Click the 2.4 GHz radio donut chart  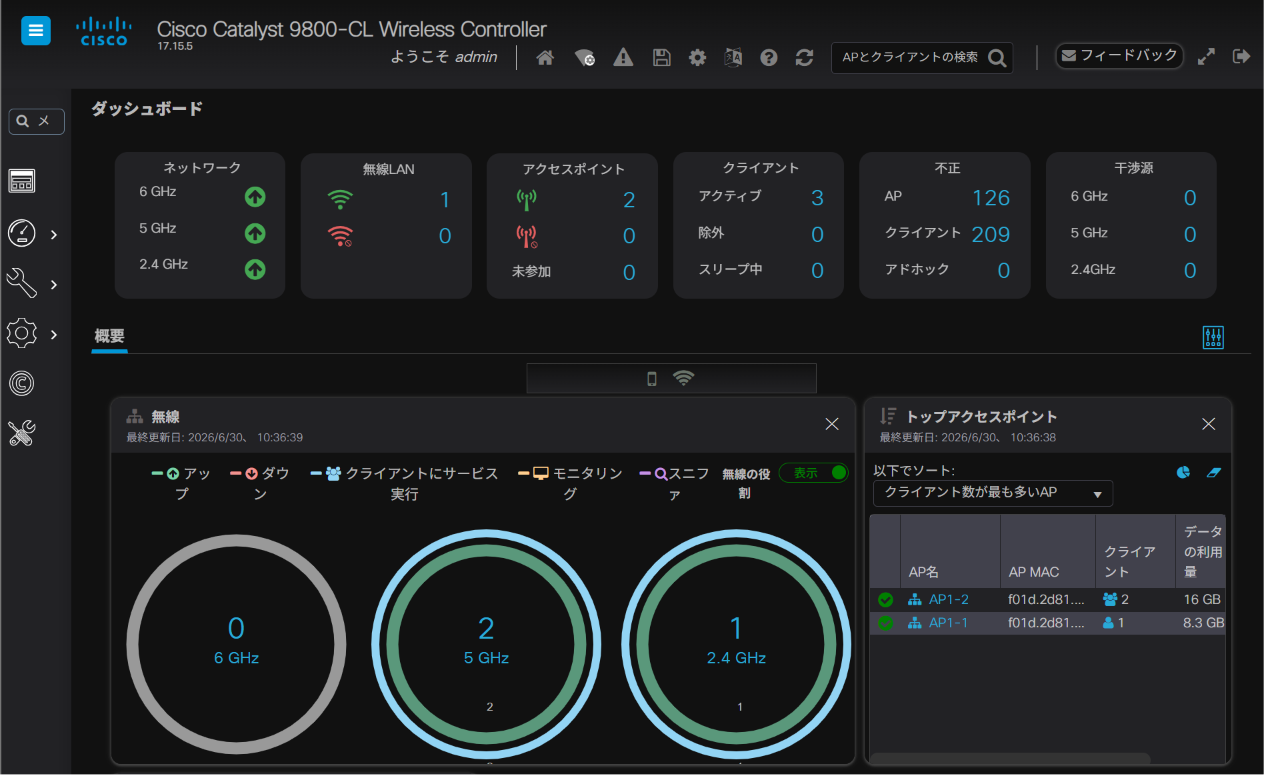736,643
